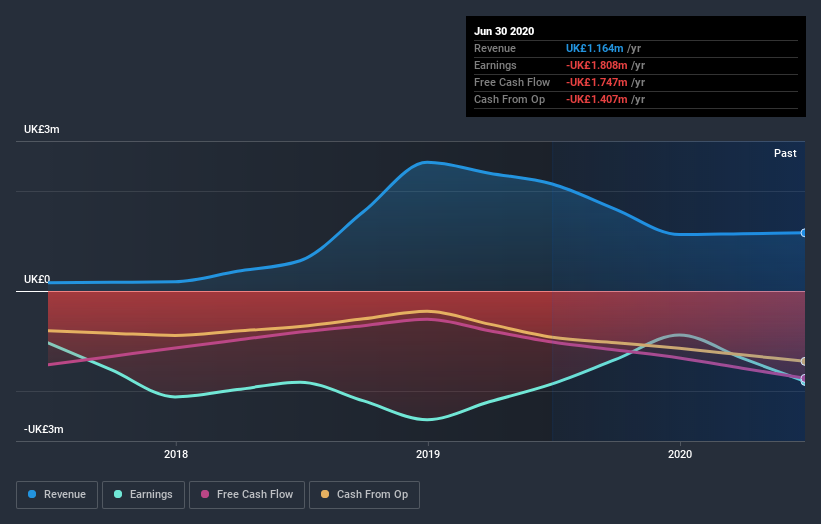This screenshot has width=821, height=524.
Task: Click the revenue line peak near 2019
Action: (x=427, y=162)
